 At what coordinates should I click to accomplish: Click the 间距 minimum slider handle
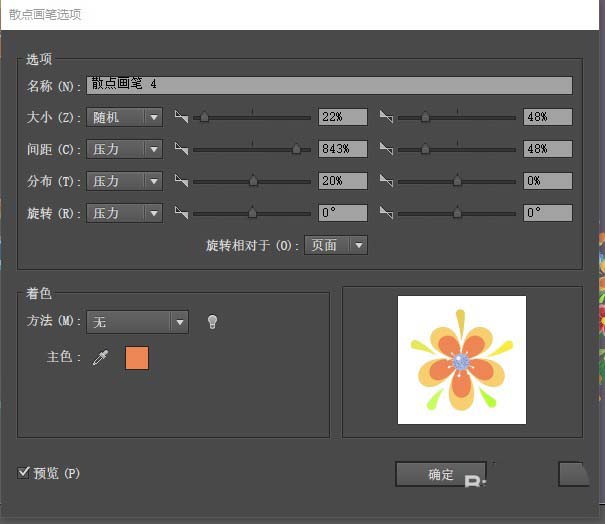tap(296, 149)
